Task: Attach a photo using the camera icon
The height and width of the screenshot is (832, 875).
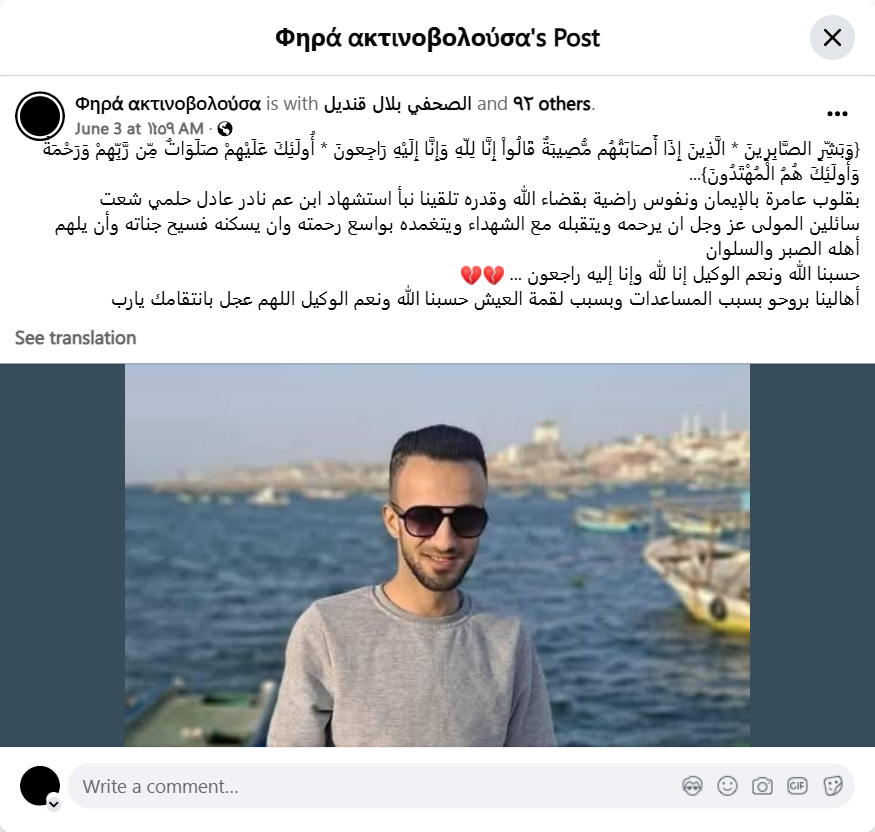Action: point(762,786)
